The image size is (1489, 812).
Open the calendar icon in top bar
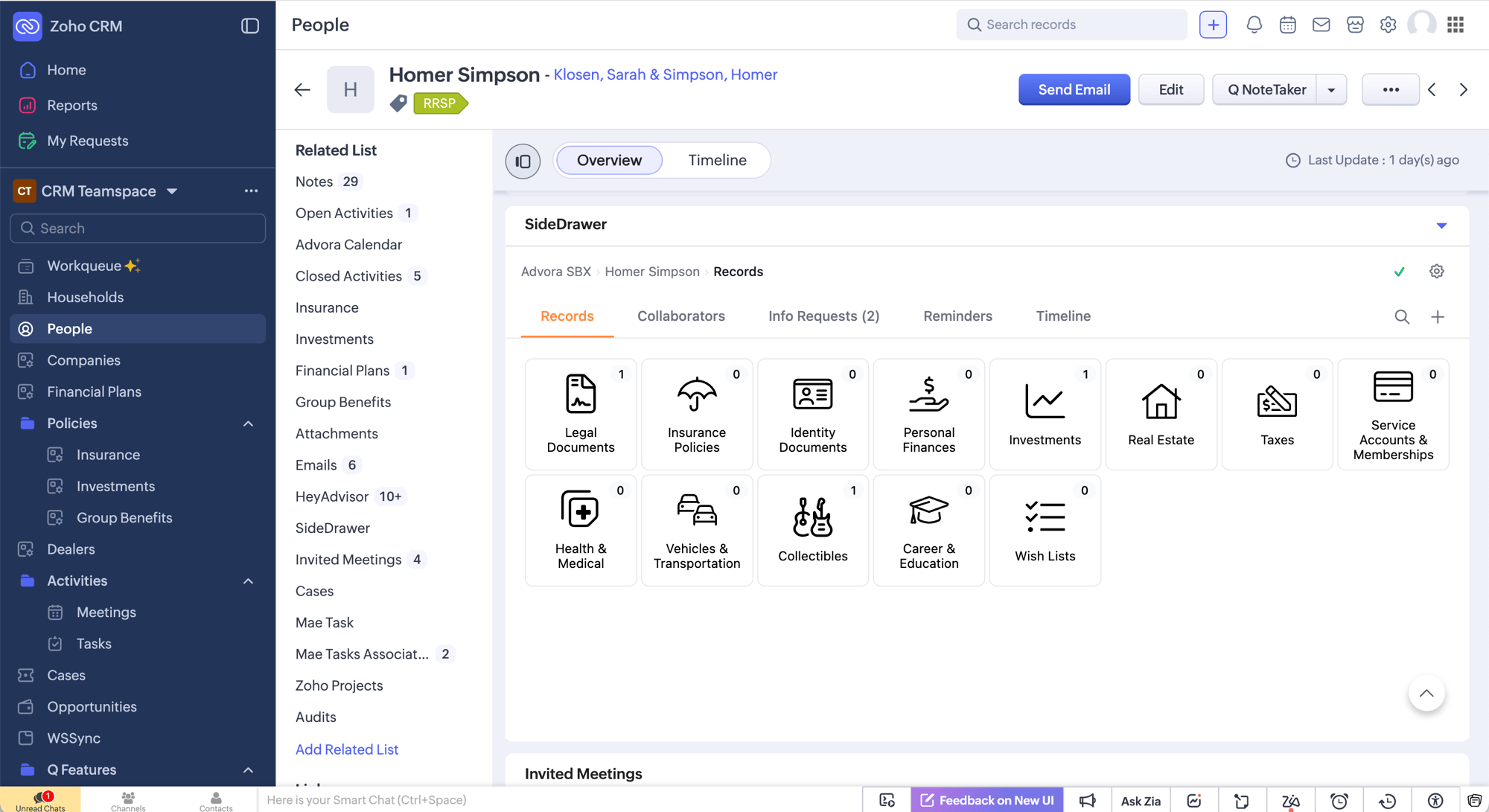click(1287, 25)
